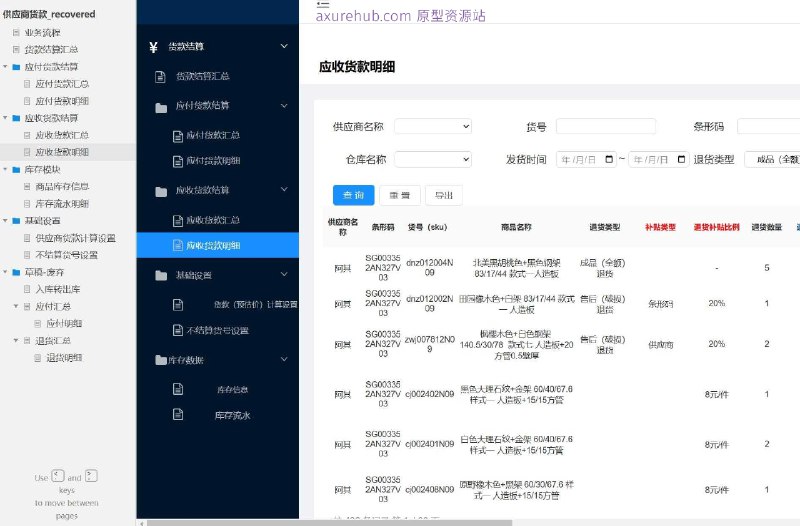Click the 重置 button

click(400, 195)
